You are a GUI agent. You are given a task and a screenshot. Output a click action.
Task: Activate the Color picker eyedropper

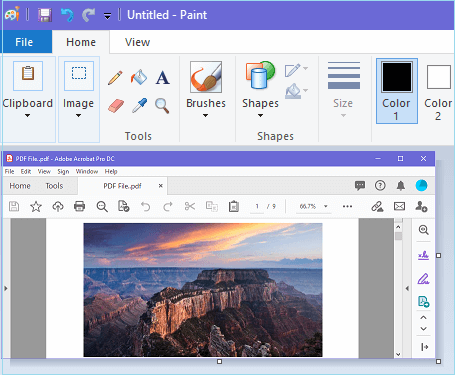click(x=139, y=106)
